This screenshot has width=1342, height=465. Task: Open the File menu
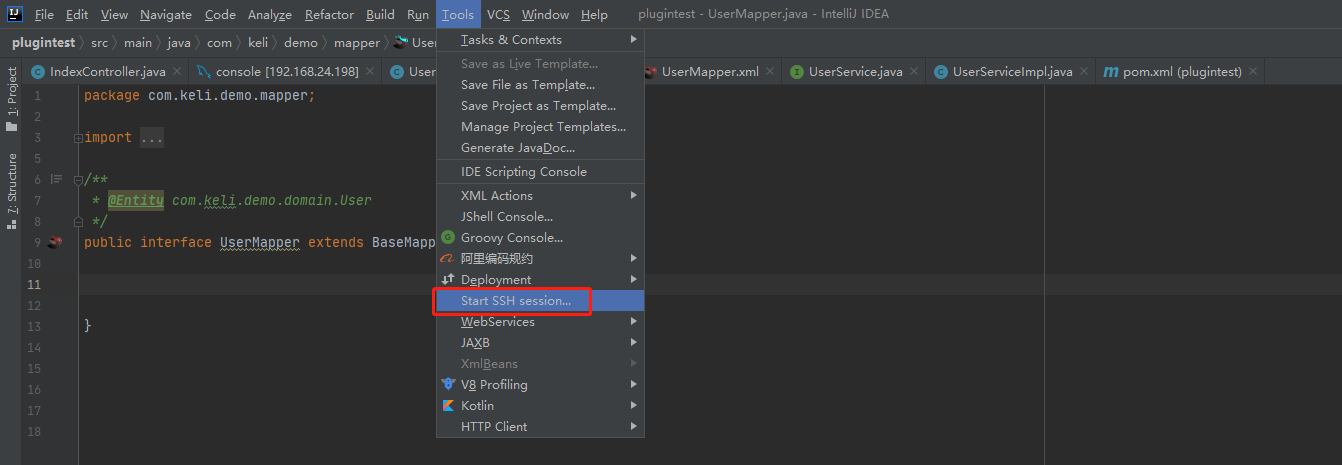(44, 14)
